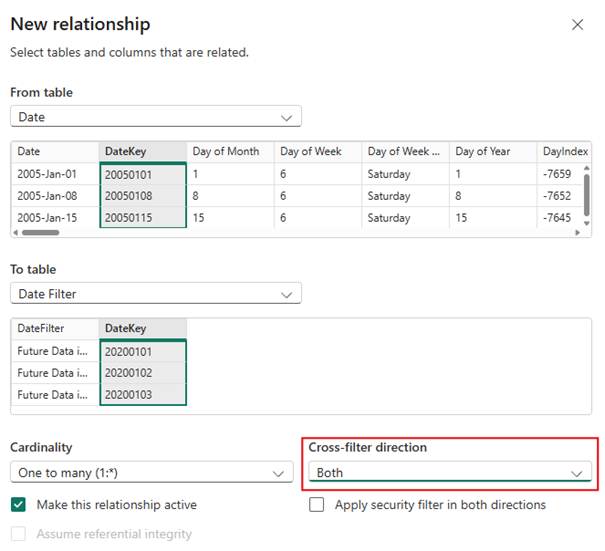605x551 pixels.
Task: Select the Date column header in From table
Action: pos(55,152)
